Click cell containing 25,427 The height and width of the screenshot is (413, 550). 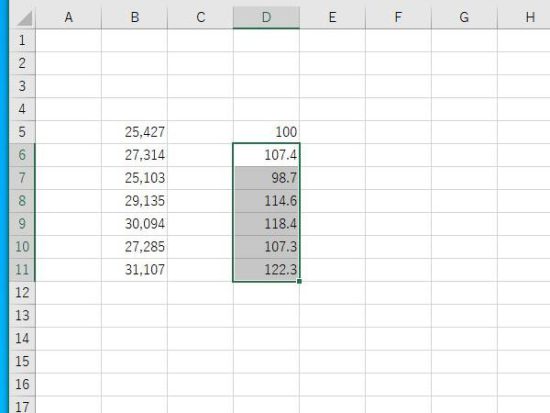point(134,132)
